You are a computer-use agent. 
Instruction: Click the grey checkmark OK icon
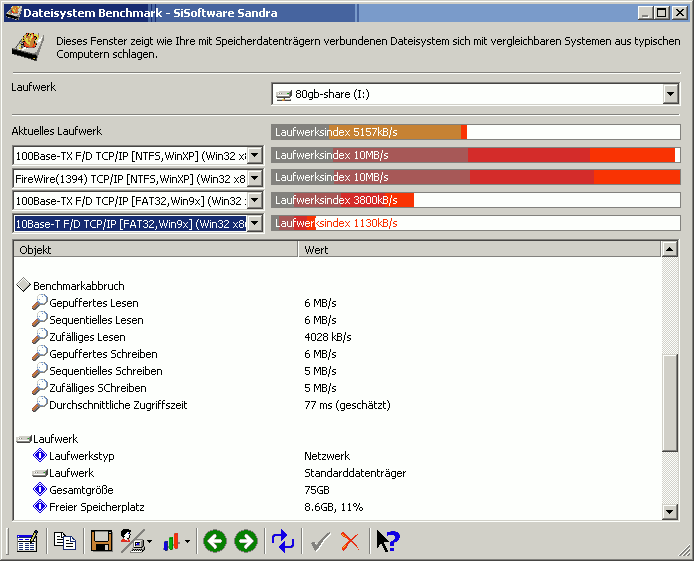[320, 542]
